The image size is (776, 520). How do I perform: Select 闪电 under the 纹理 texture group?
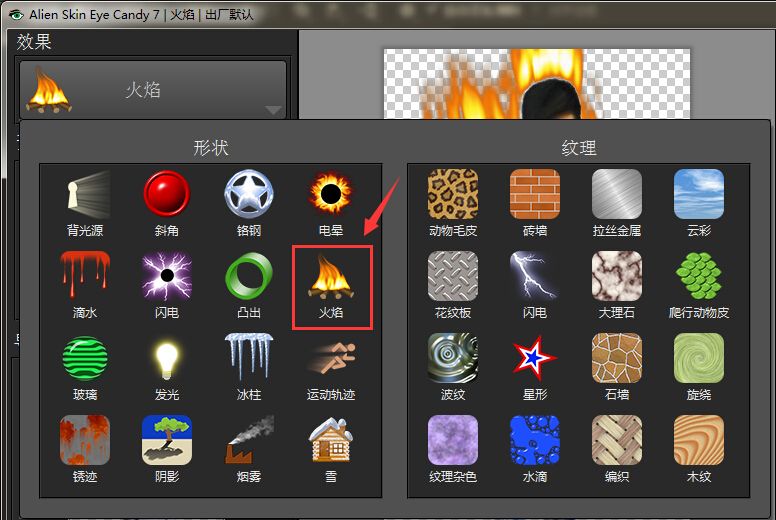[x=535, y=285]
